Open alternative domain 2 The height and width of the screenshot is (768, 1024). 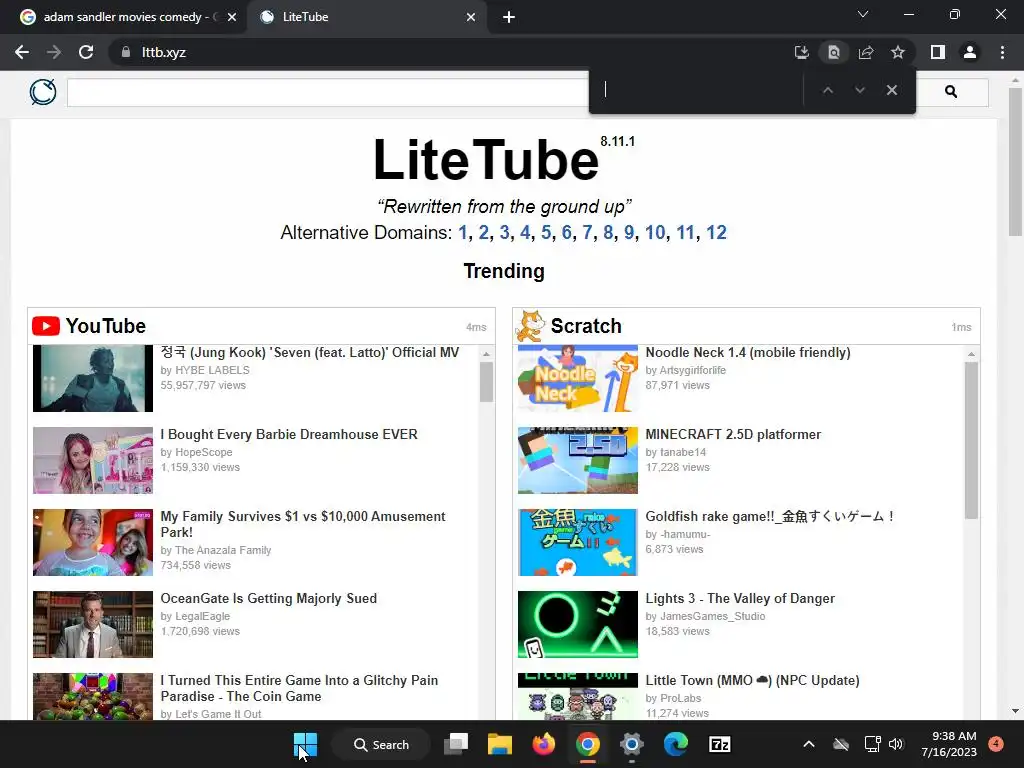pyautogui.click(x=483, y=232)
